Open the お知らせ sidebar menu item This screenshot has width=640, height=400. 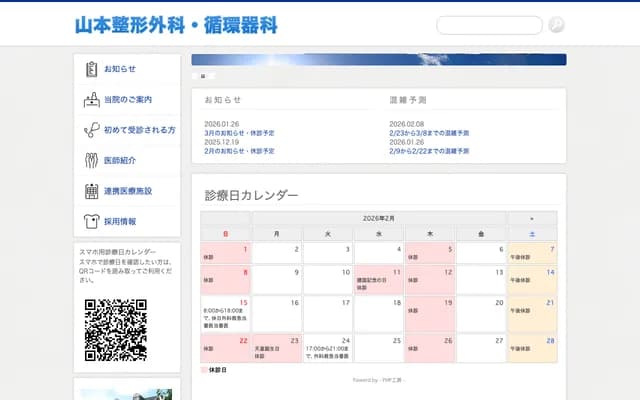pos(120,69)
